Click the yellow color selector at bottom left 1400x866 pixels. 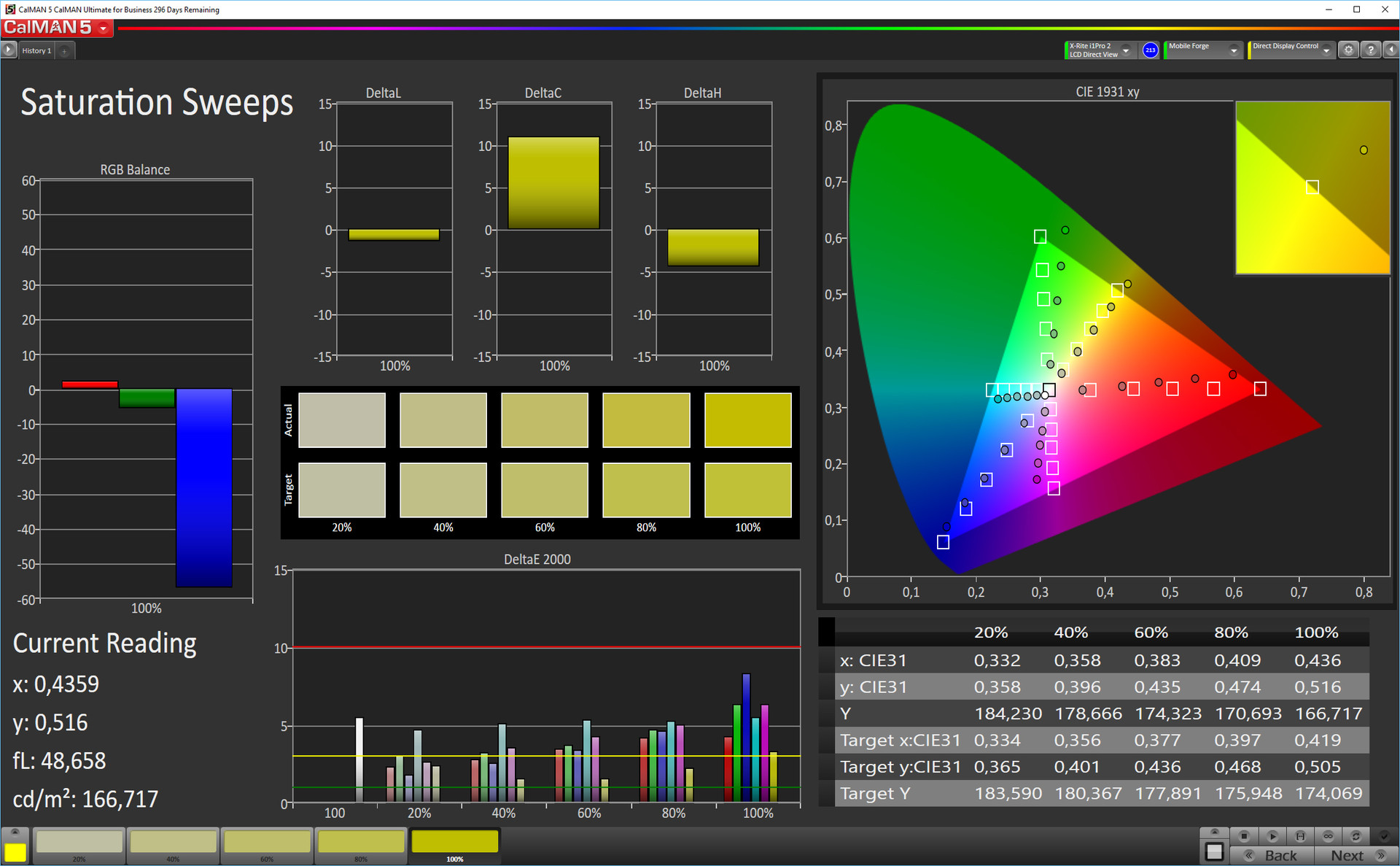pos(15,851)
